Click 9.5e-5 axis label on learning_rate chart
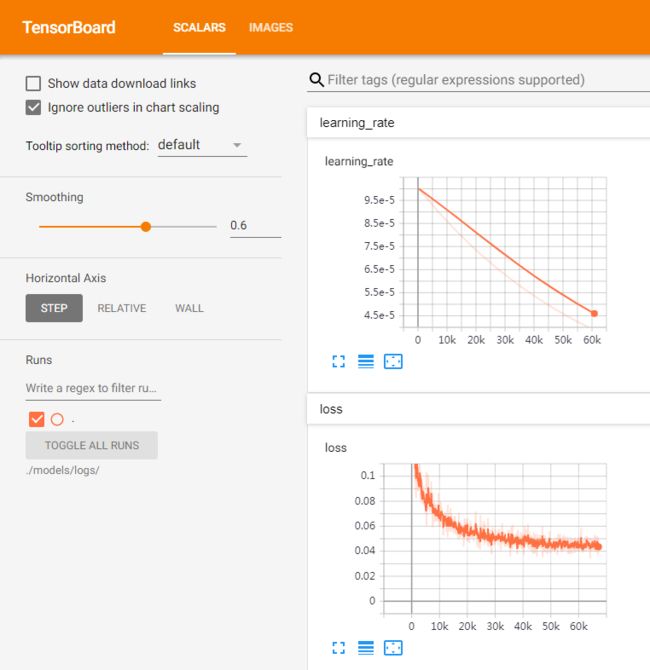Image resolution: width=650 pixels, height=670 pixels. 379,200
